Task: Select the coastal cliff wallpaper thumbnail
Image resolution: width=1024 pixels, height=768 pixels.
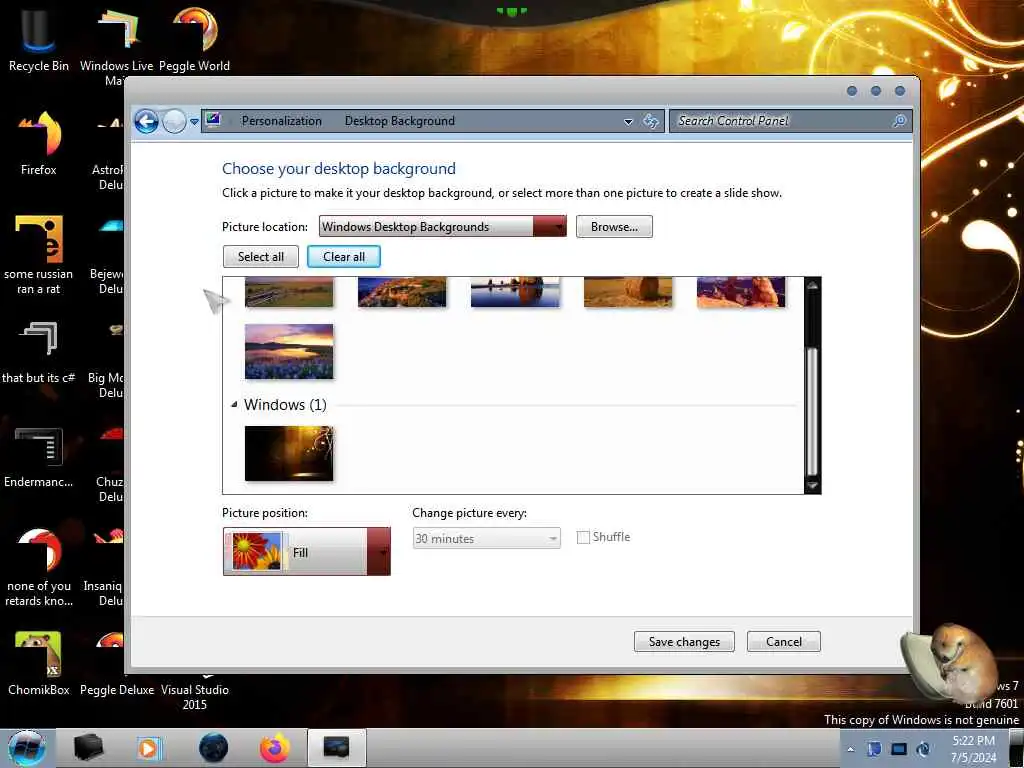Action: tap(402, 291)
